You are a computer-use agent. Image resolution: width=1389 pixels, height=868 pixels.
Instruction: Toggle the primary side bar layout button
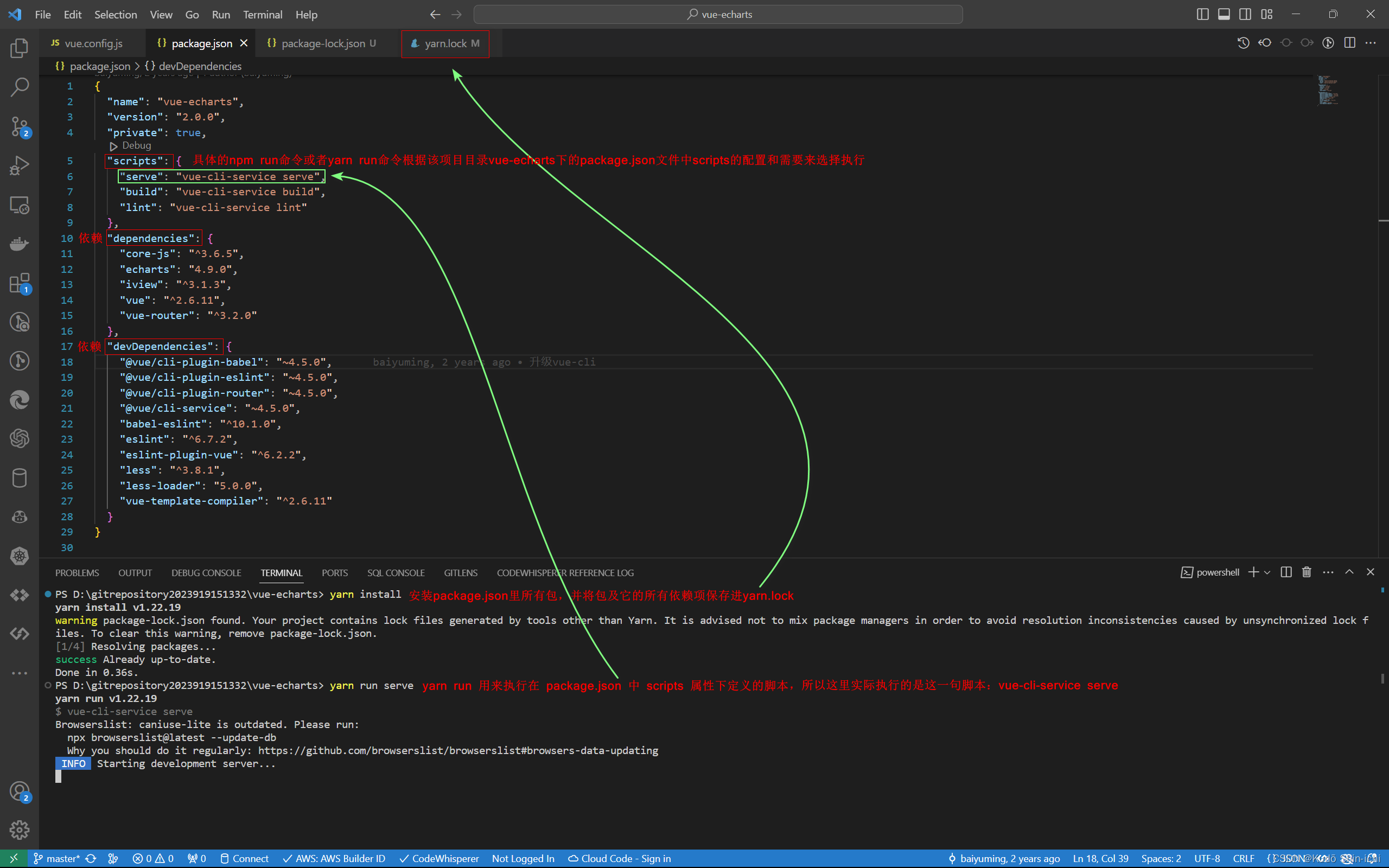(x=1202, y=14)
